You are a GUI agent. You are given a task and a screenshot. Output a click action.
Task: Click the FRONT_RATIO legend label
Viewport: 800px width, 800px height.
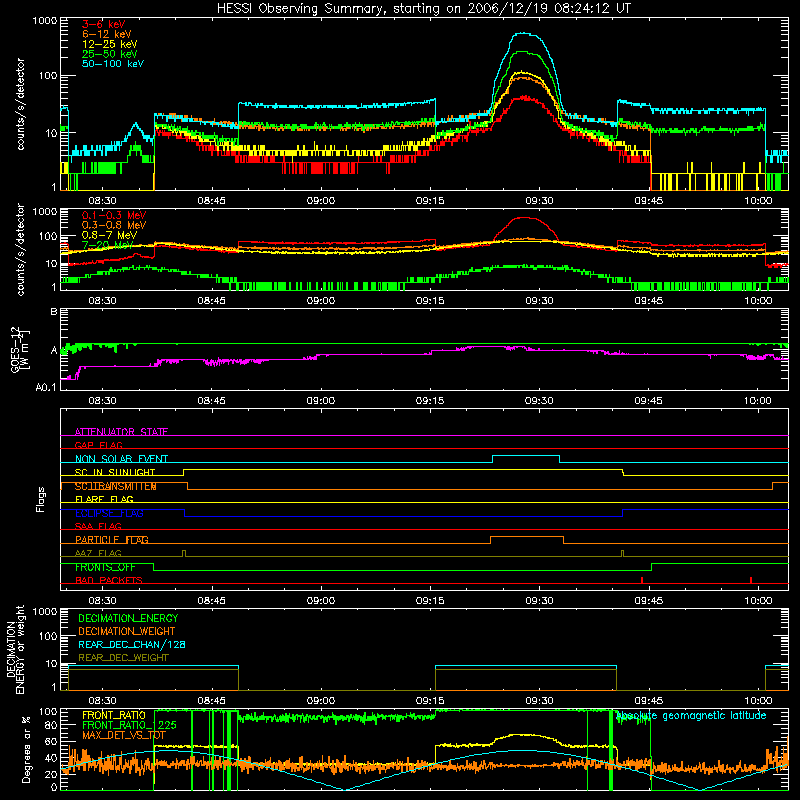tap(114, 715)
